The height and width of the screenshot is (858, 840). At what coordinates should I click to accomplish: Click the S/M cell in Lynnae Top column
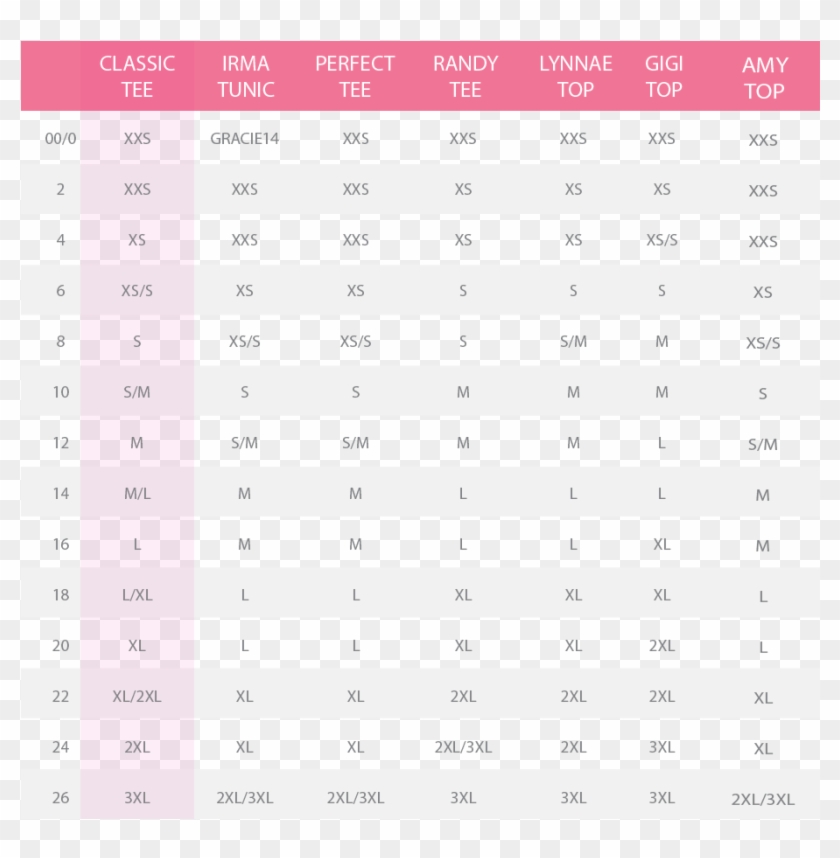point(573,341)
